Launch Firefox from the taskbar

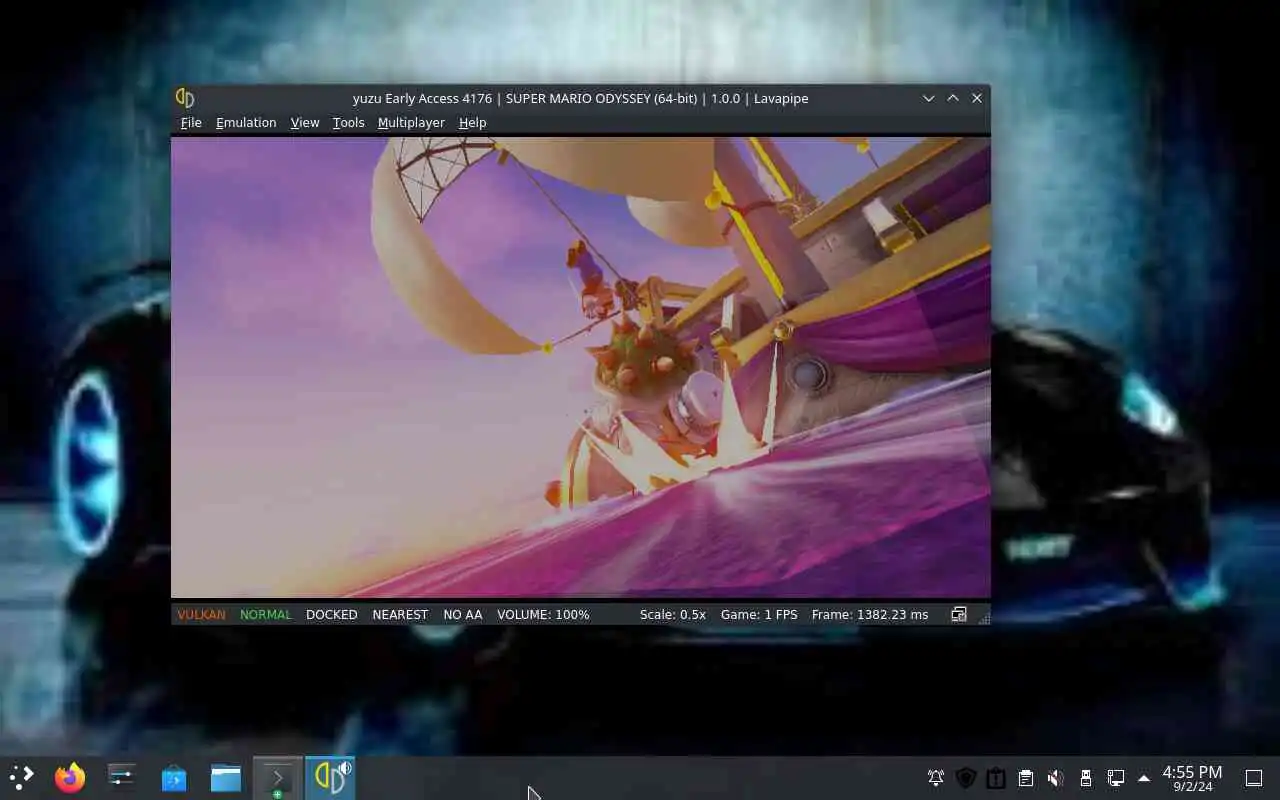coord(70,777)
